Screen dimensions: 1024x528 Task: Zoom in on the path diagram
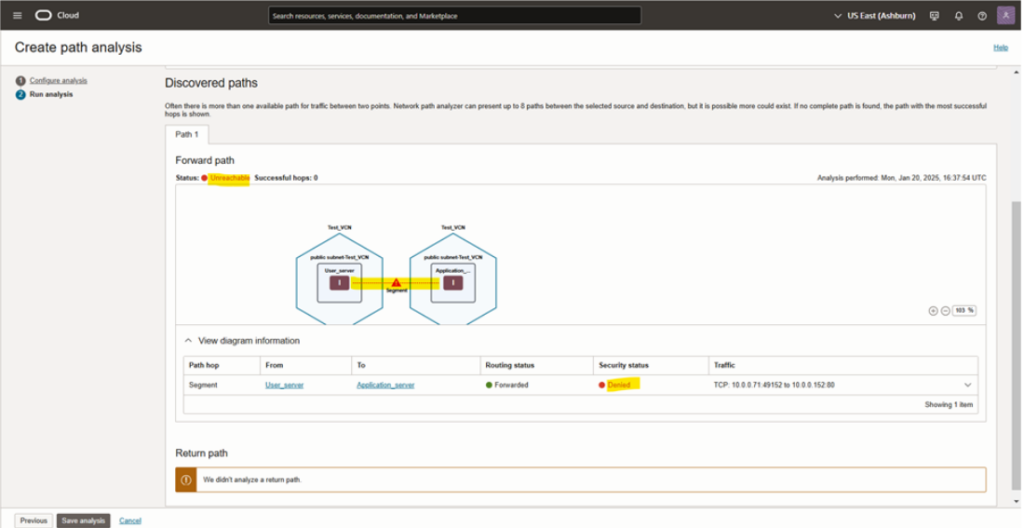coord(933,310)
